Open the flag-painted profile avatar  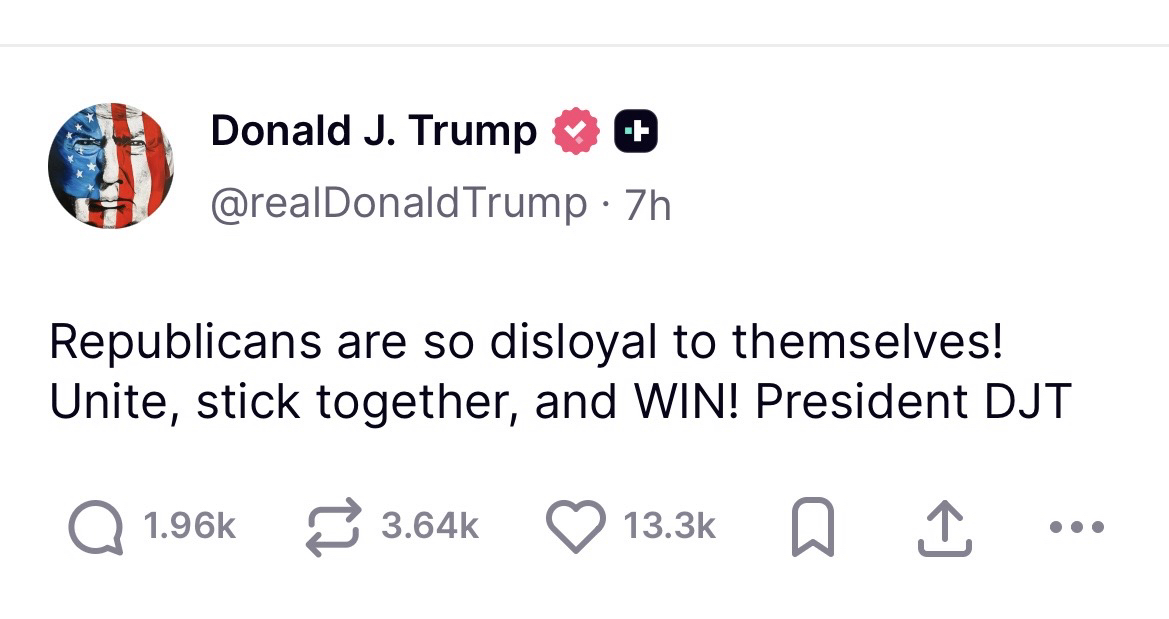point(111,166)
